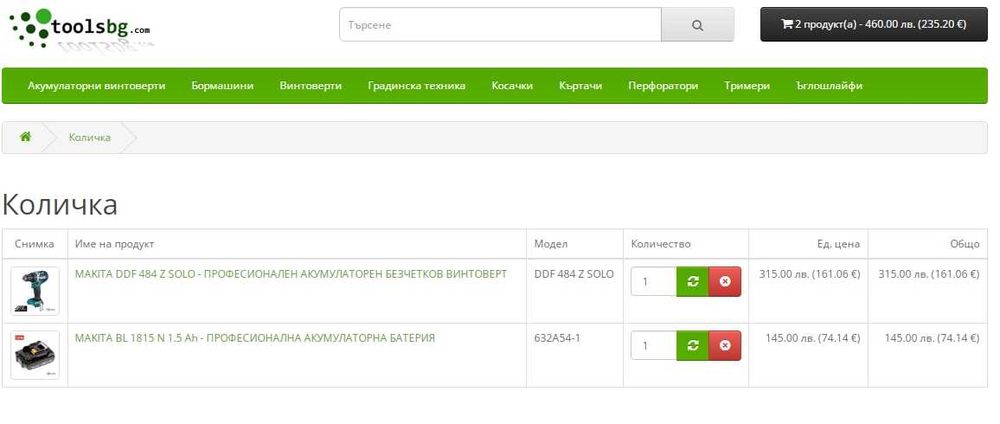1000x424 pixels.
Task: Edit quantity field for 632A54-1 battery
Action: (x=654, y=345)
